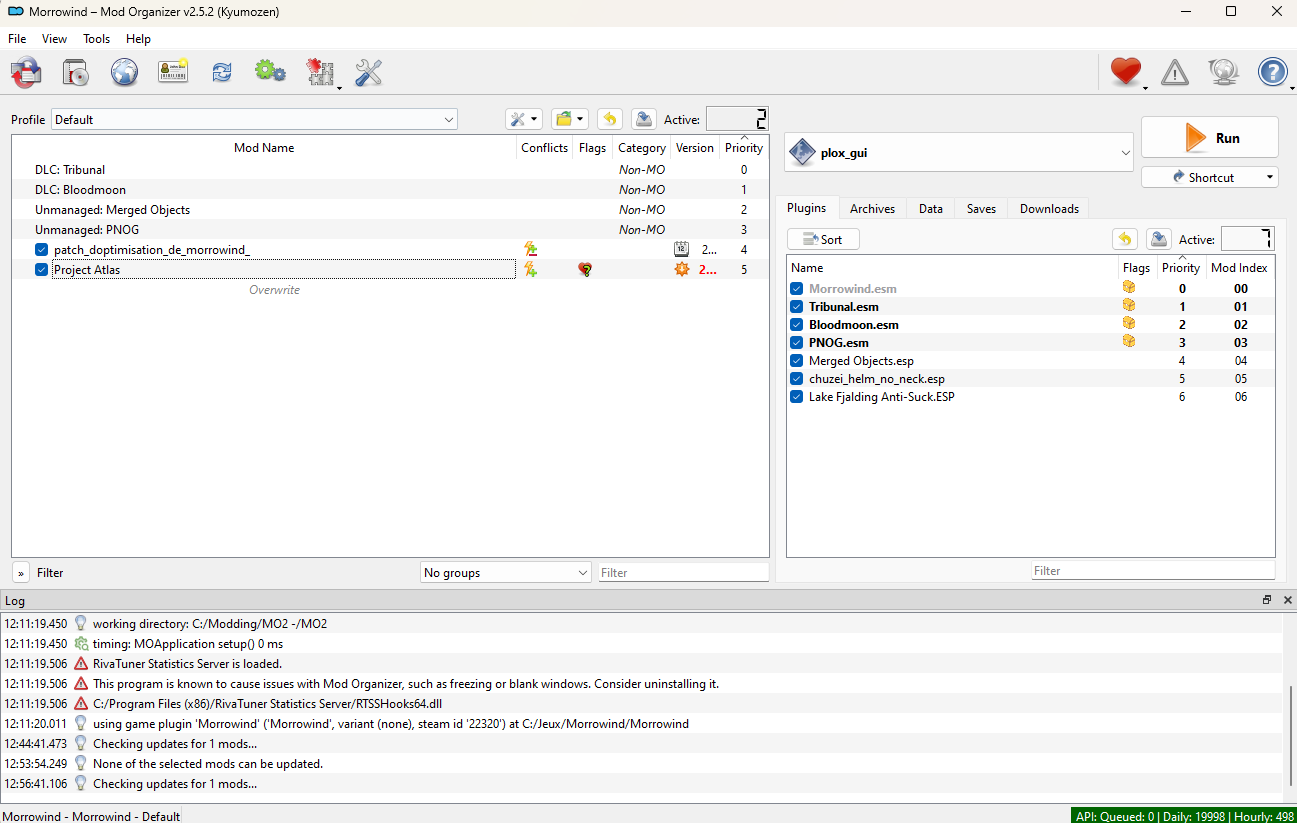Screen dimensions: 1297x823
Task: Toggle PNOG.esm plugin checkbox
Action: coord(797,342)
